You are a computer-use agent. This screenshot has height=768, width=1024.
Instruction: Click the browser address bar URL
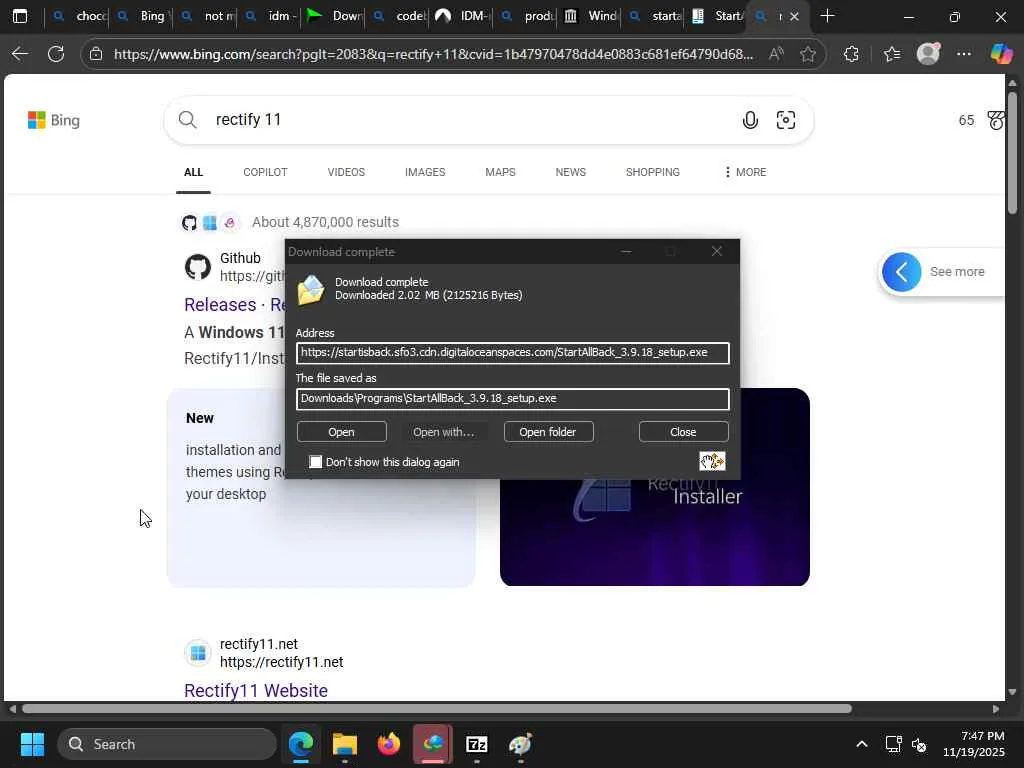coord(433,54)
